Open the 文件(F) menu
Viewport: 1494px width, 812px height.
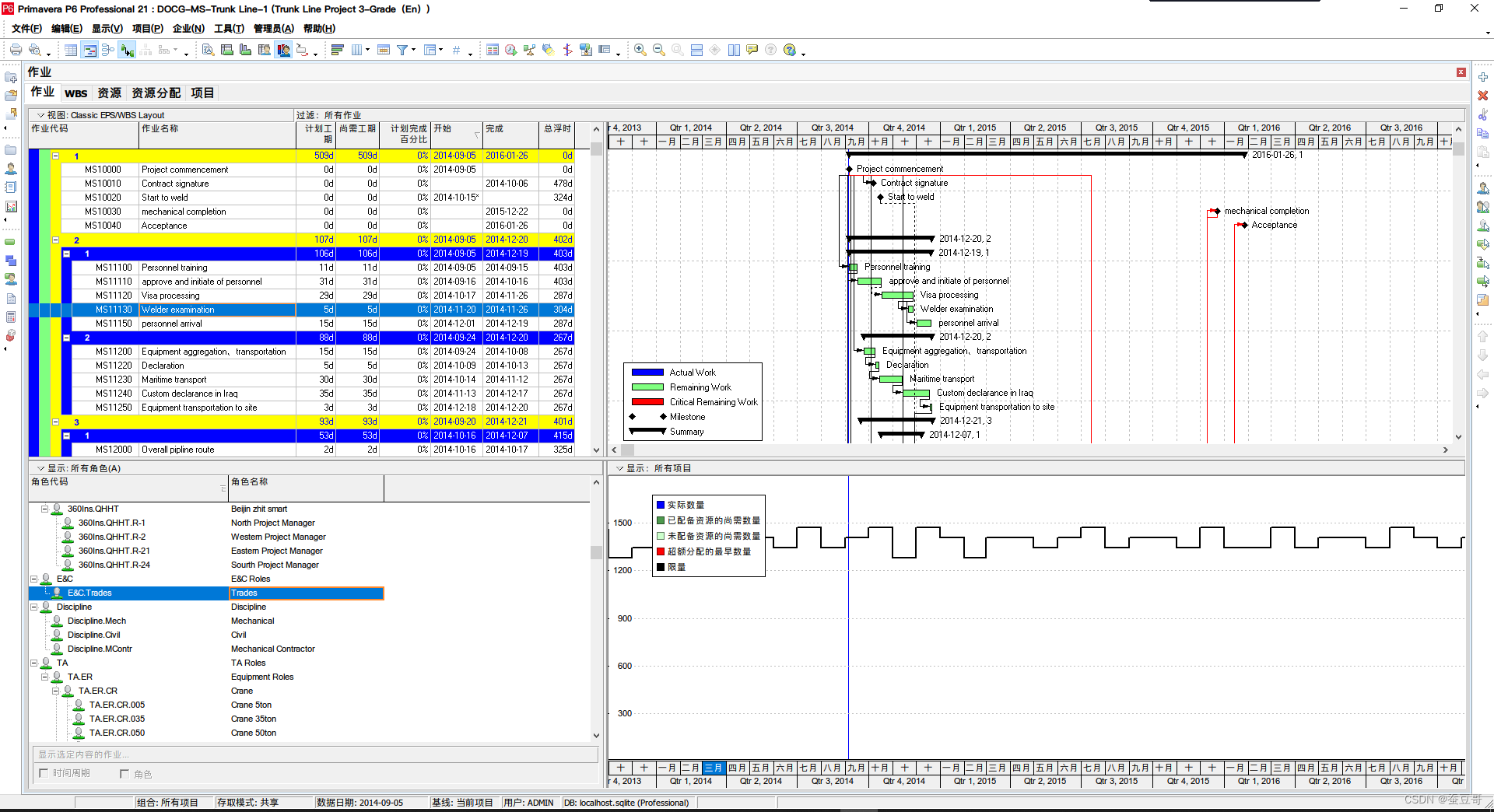(26, 29)
